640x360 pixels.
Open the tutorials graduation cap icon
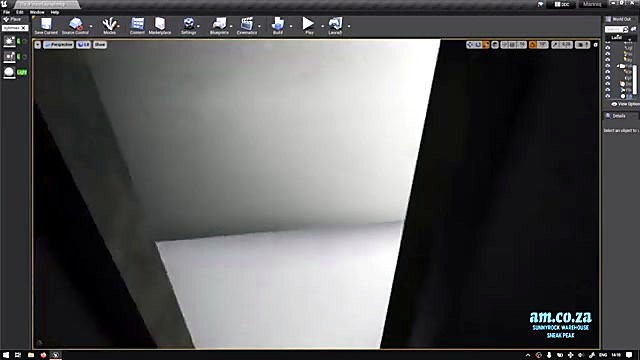(x=540, y=4)
